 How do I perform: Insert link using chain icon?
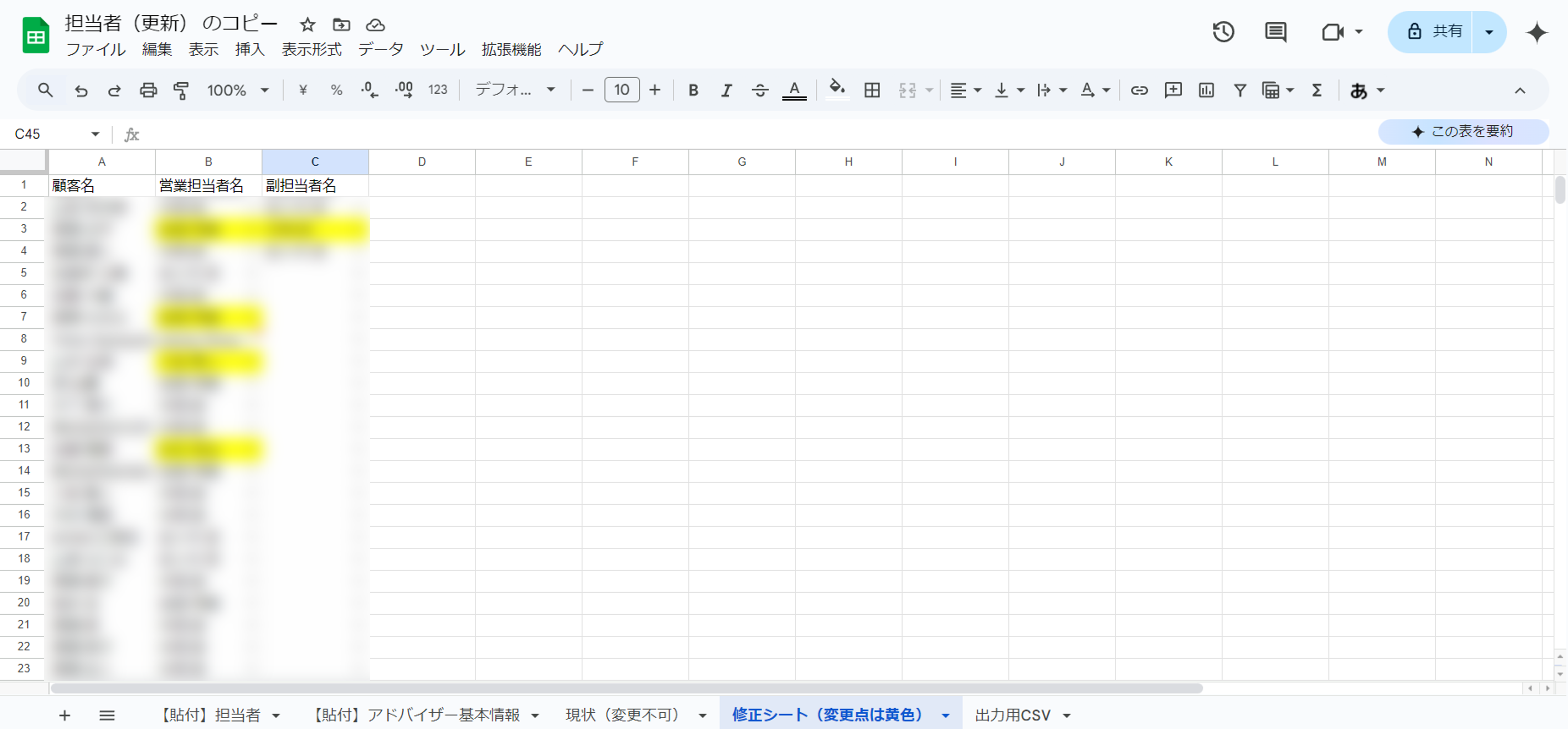click(x=1139, y=91)
